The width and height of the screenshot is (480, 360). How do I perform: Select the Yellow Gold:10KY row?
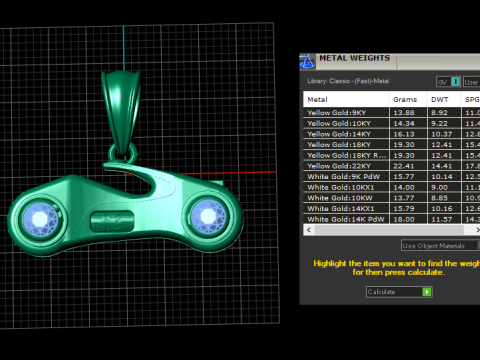point(392,123)
